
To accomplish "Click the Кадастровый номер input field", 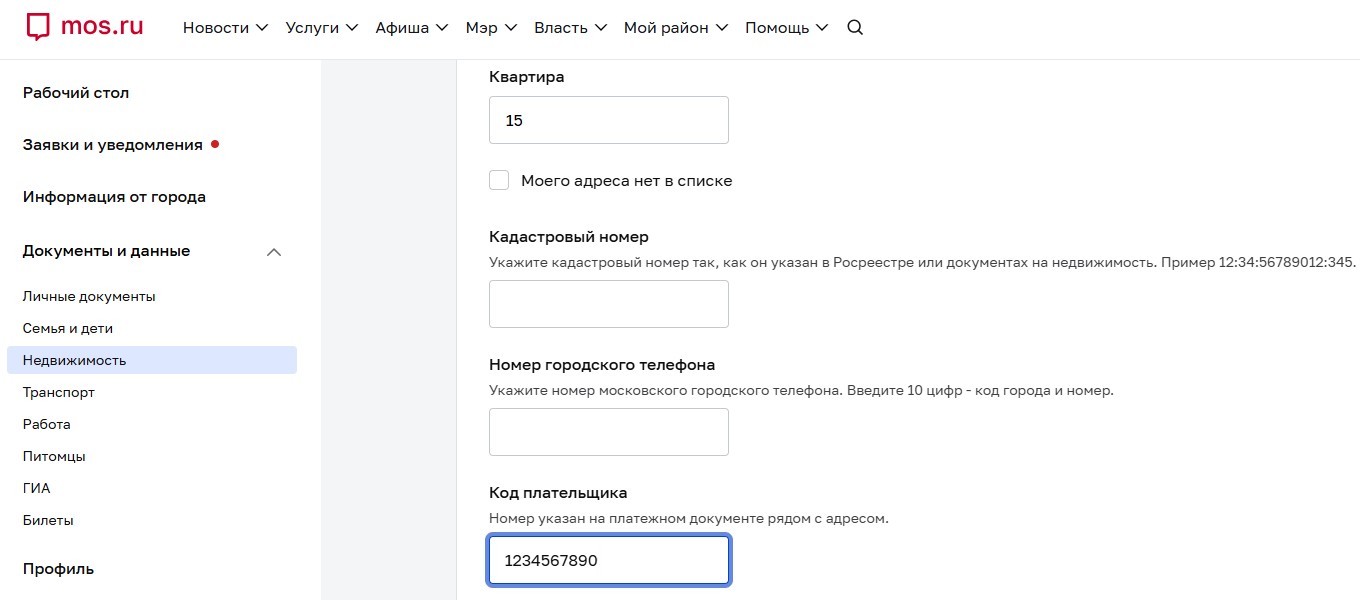I will 608,304.
